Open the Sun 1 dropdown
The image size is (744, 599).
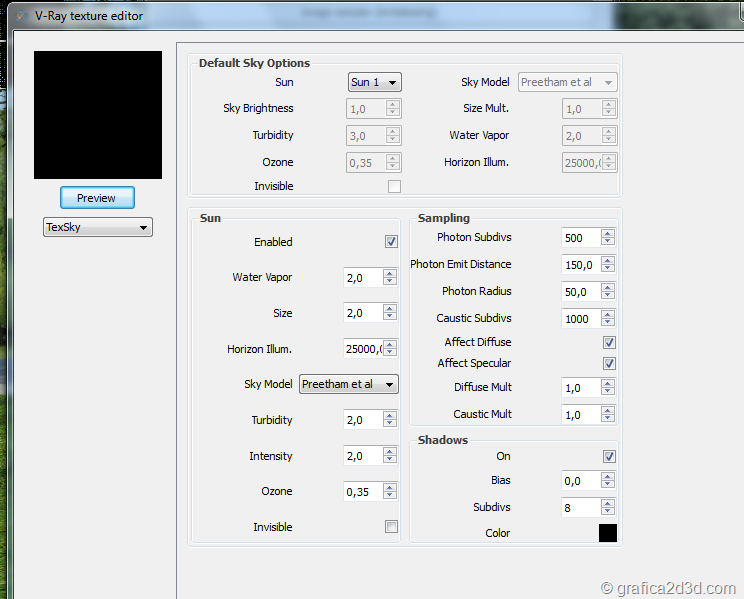pos(375,82)
